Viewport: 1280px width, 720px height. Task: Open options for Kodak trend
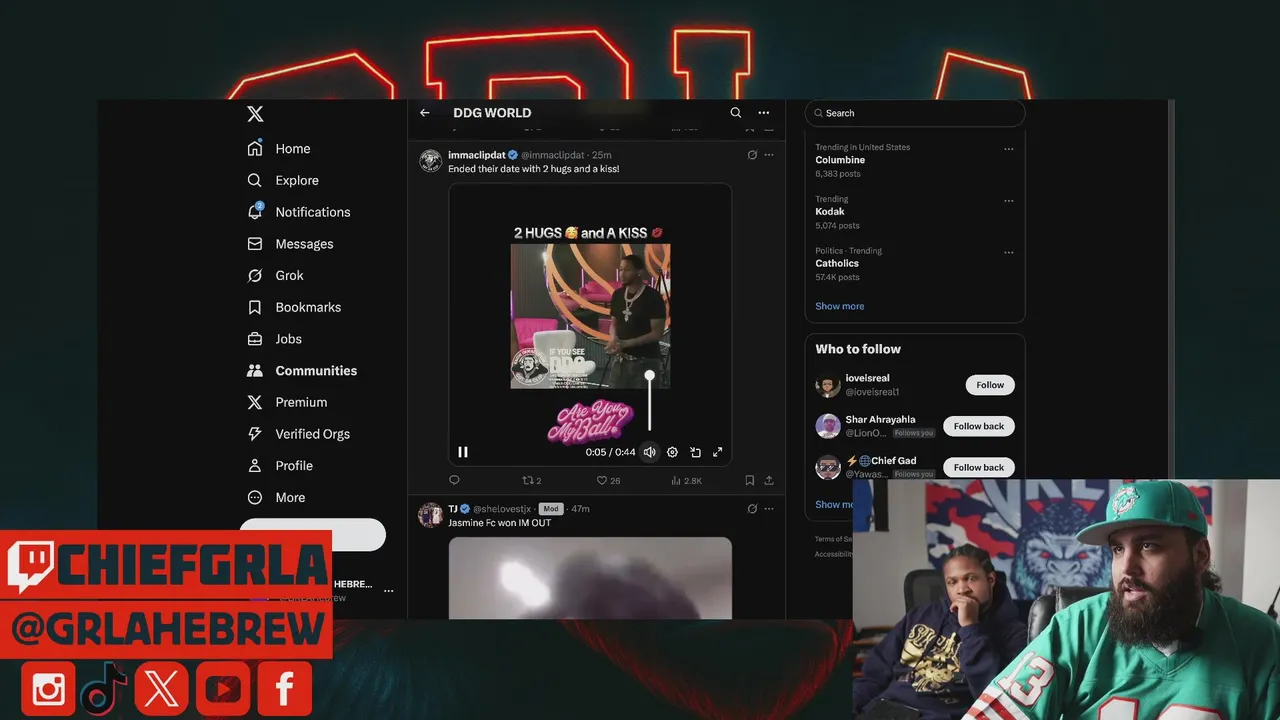click(1009, 201)
